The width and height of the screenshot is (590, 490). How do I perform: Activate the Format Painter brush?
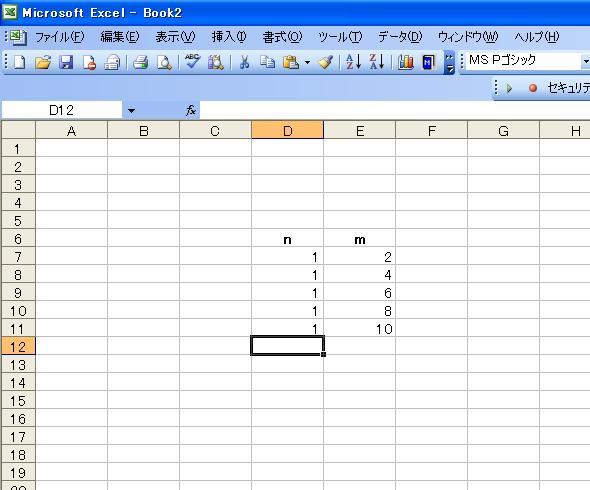(x=326, y=62)
